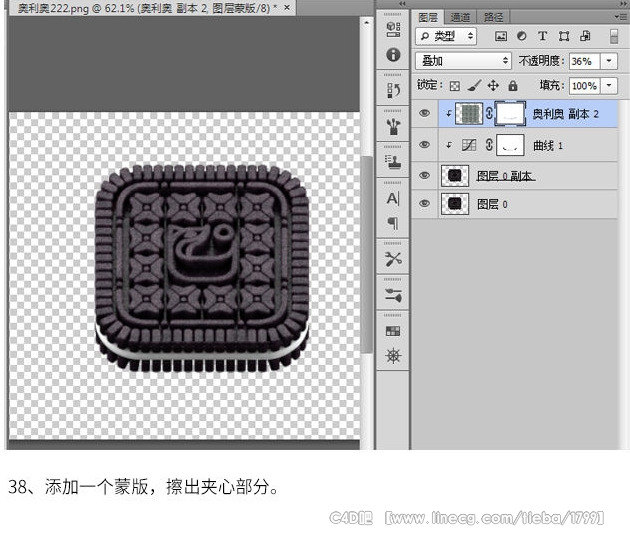
Task: Select the 曲线 1 layer name
Action: (548, 145)
